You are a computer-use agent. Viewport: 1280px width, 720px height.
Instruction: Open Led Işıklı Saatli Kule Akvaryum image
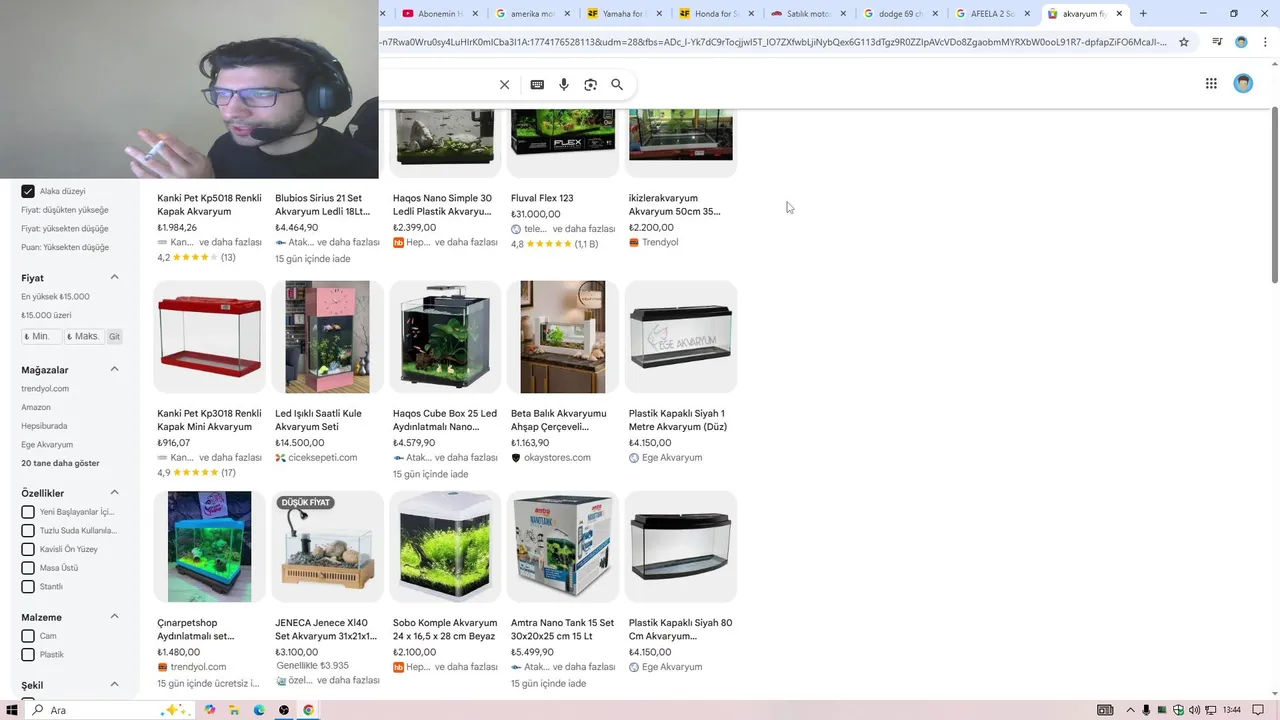tap(327, 336)
